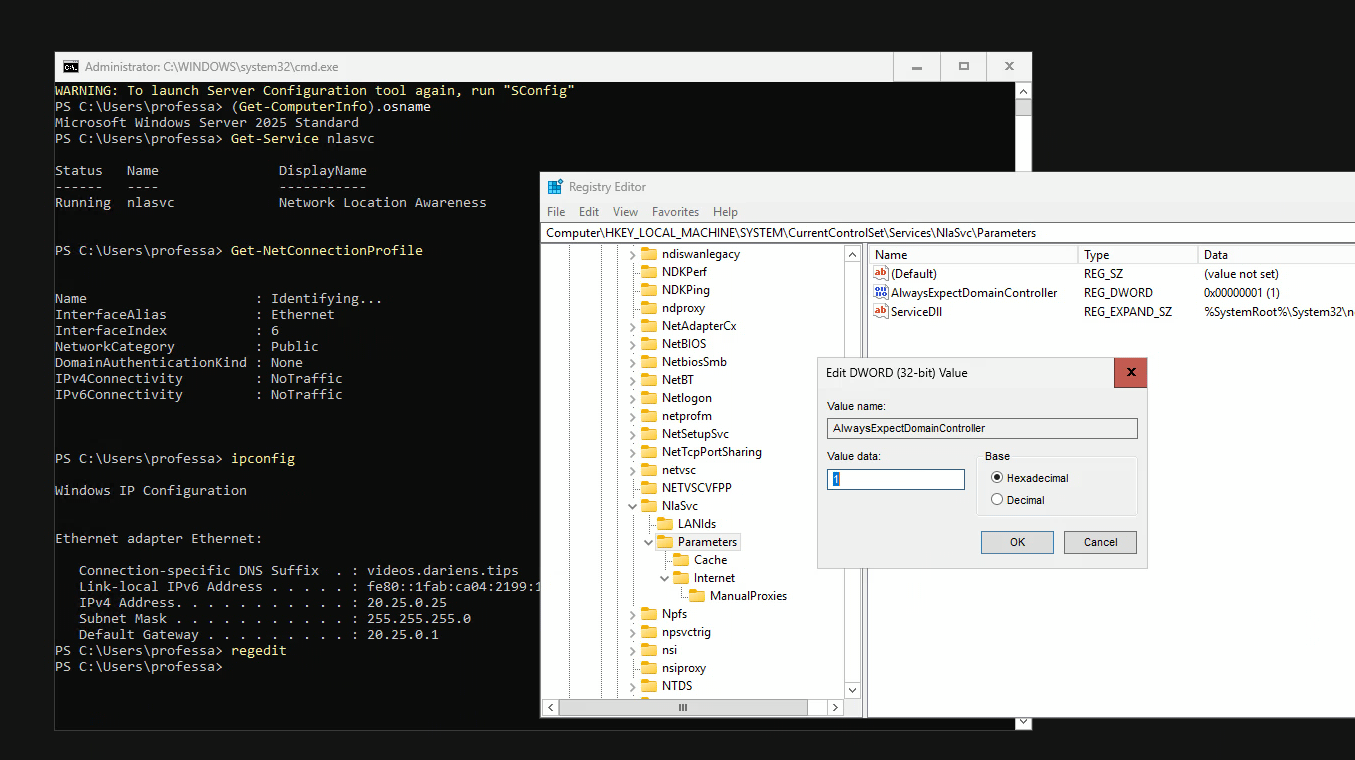The image size is (1355, 760).
Task: Click the cmd window vertical scrollbar thumb
Action: coord(1023,107)
